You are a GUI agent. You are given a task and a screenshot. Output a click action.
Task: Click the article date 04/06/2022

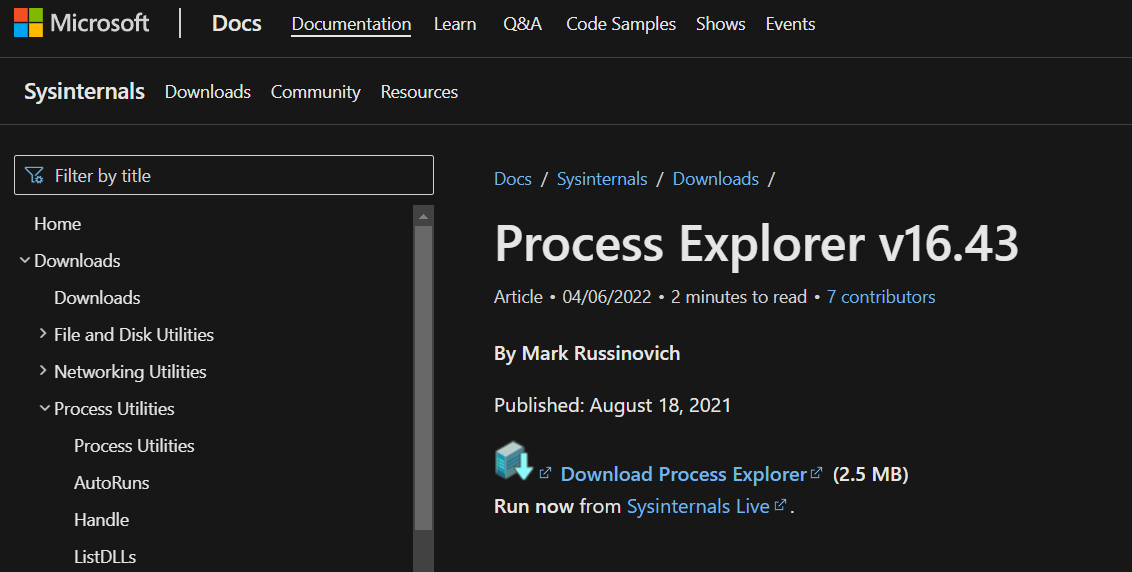(606, 297)
